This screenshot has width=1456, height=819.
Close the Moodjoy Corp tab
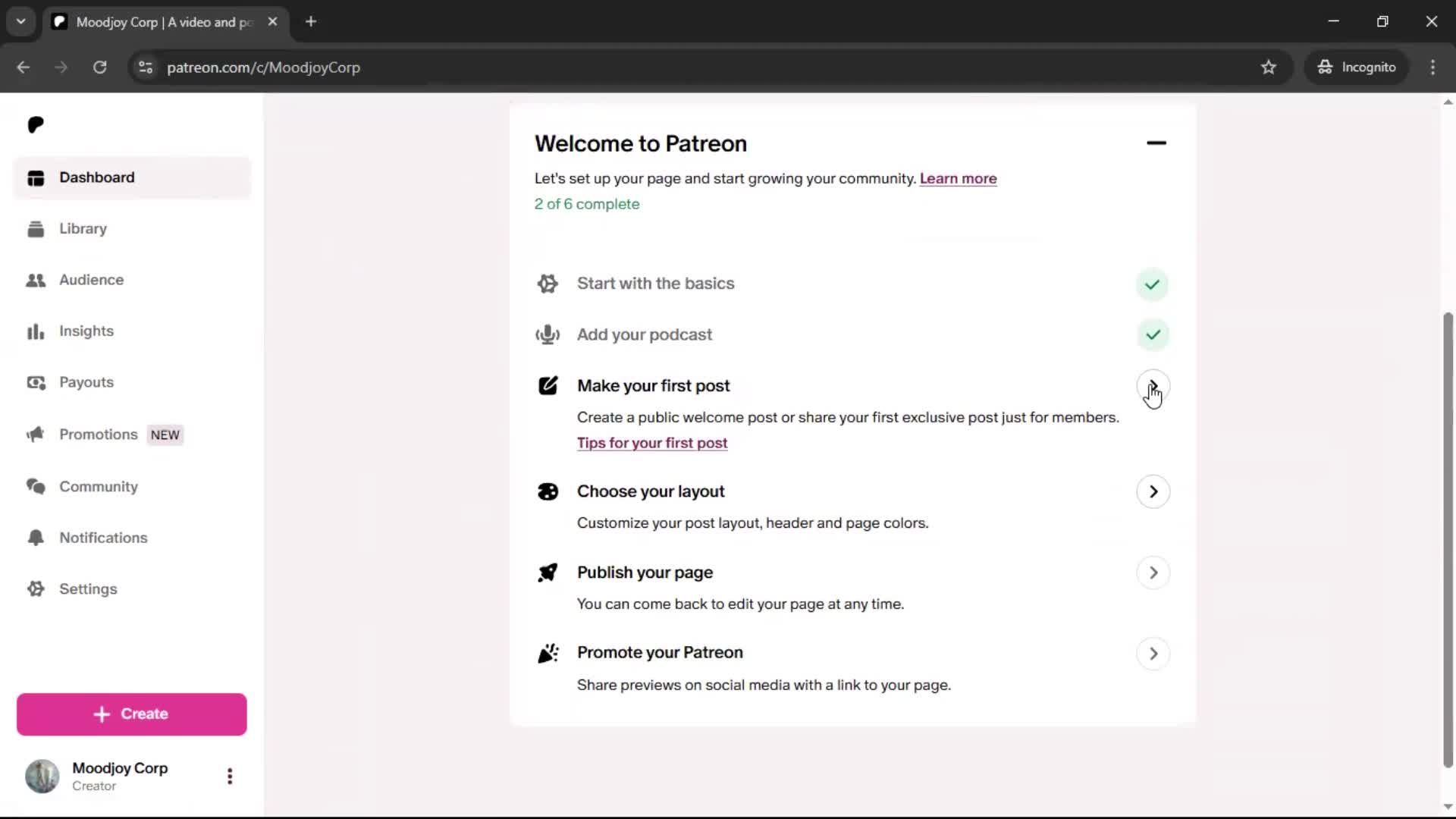point(273,22)
